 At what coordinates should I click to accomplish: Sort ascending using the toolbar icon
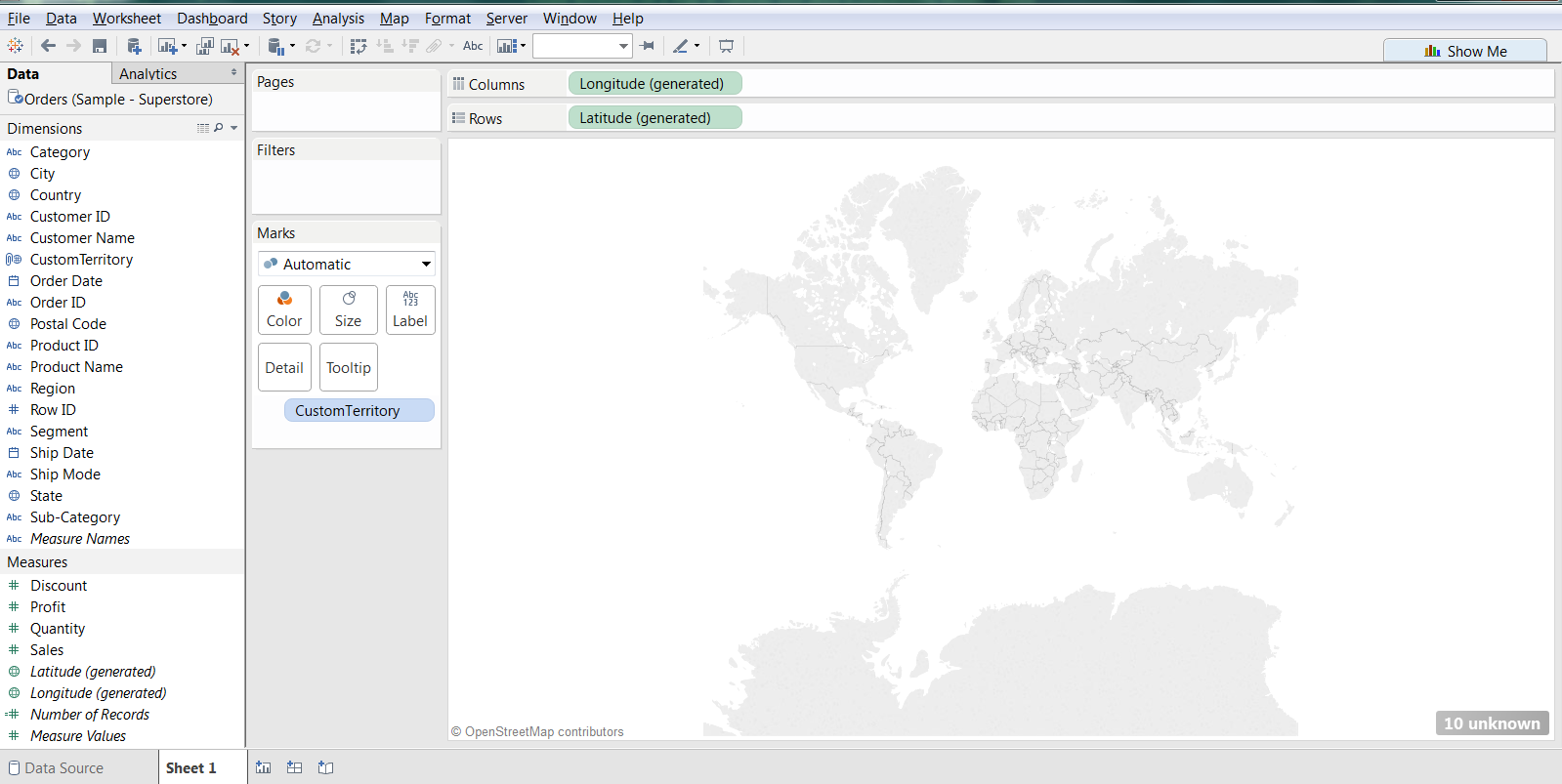pos(385,46)
